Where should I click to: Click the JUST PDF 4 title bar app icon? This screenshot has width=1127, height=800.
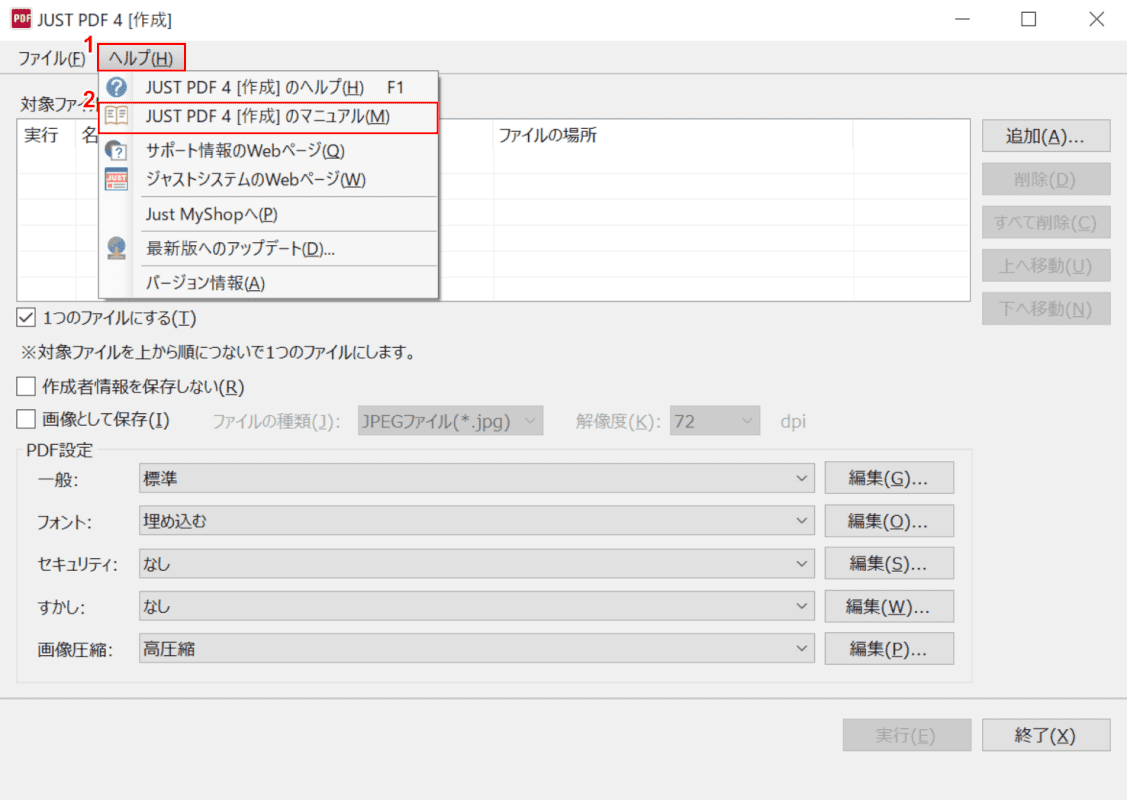click(x=21, y=19)
